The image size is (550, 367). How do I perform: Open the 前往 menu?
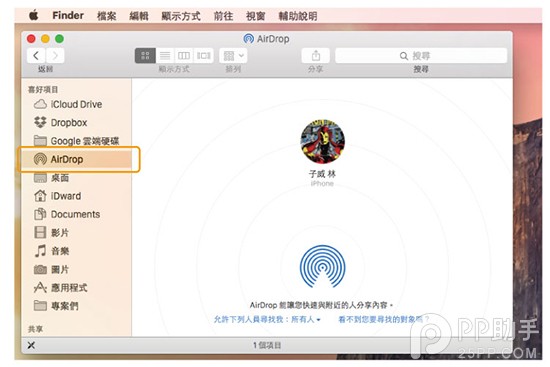click(223, 16)
